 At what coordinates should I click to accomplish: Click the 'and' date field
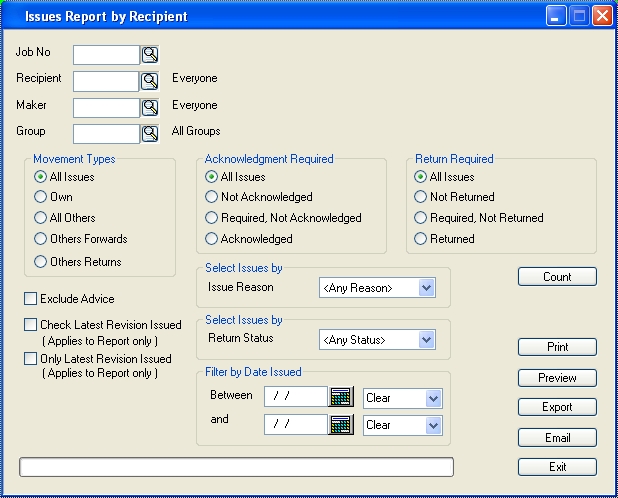(296, 425)
